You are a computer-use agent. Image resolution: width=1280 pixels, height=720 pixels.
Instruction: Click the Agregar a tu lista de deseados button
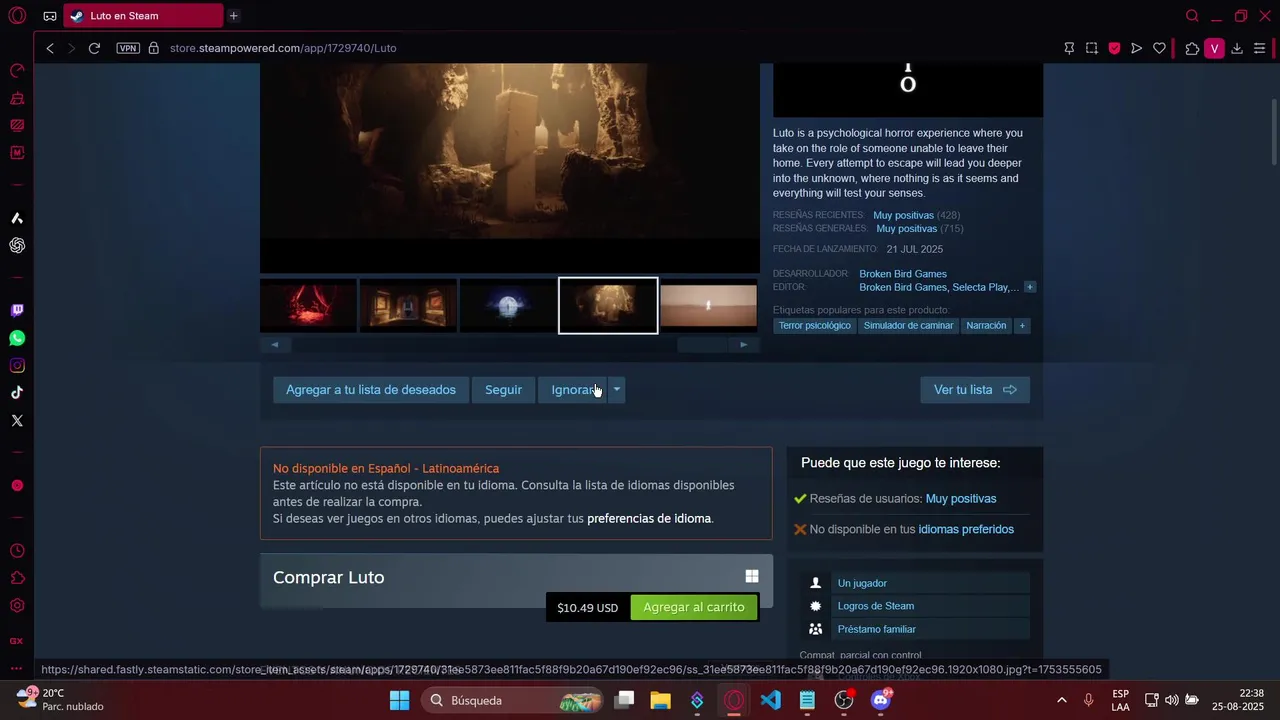point(371,390)
